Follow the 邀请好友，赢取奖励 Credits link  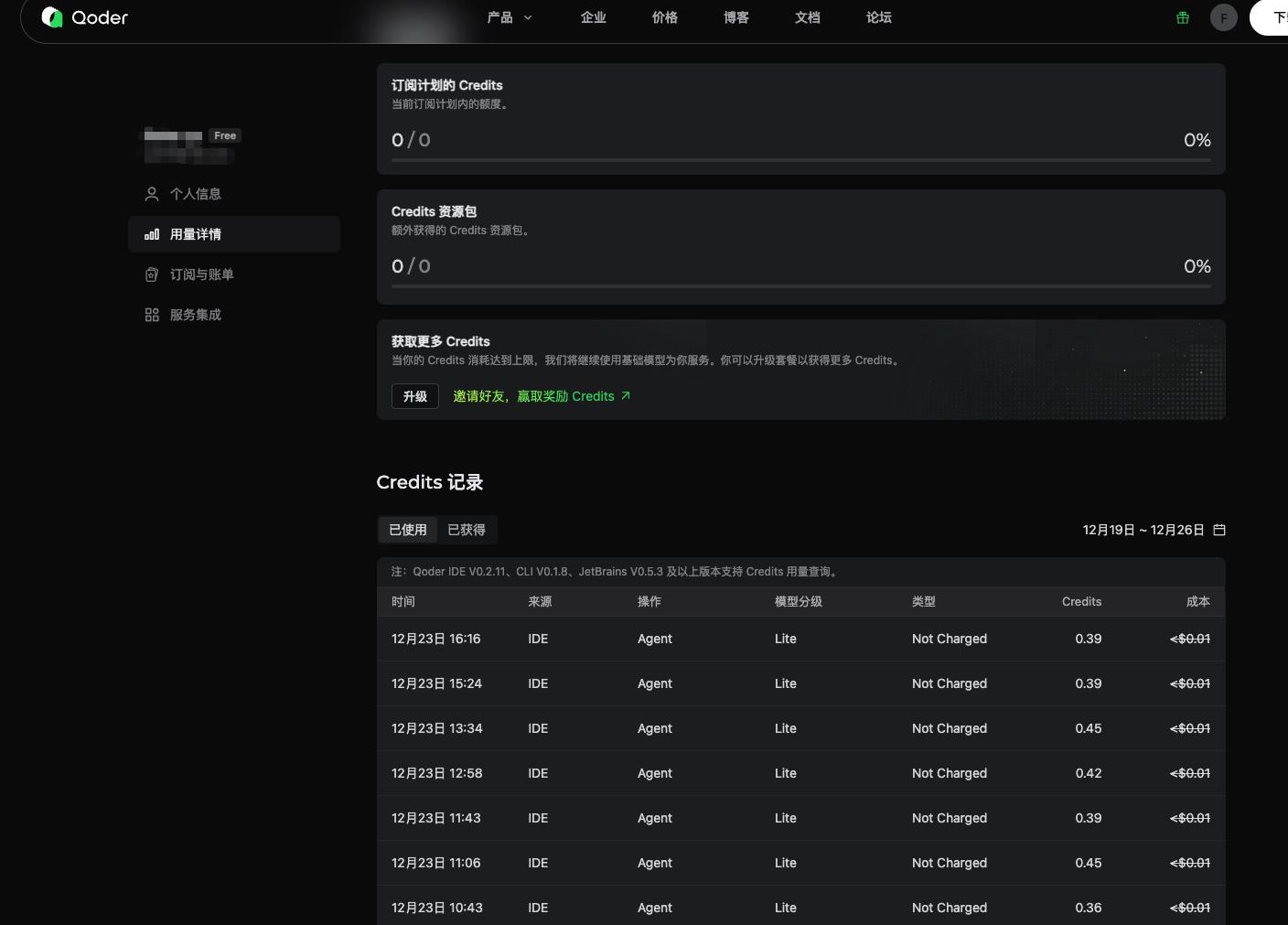click(533, 396)
